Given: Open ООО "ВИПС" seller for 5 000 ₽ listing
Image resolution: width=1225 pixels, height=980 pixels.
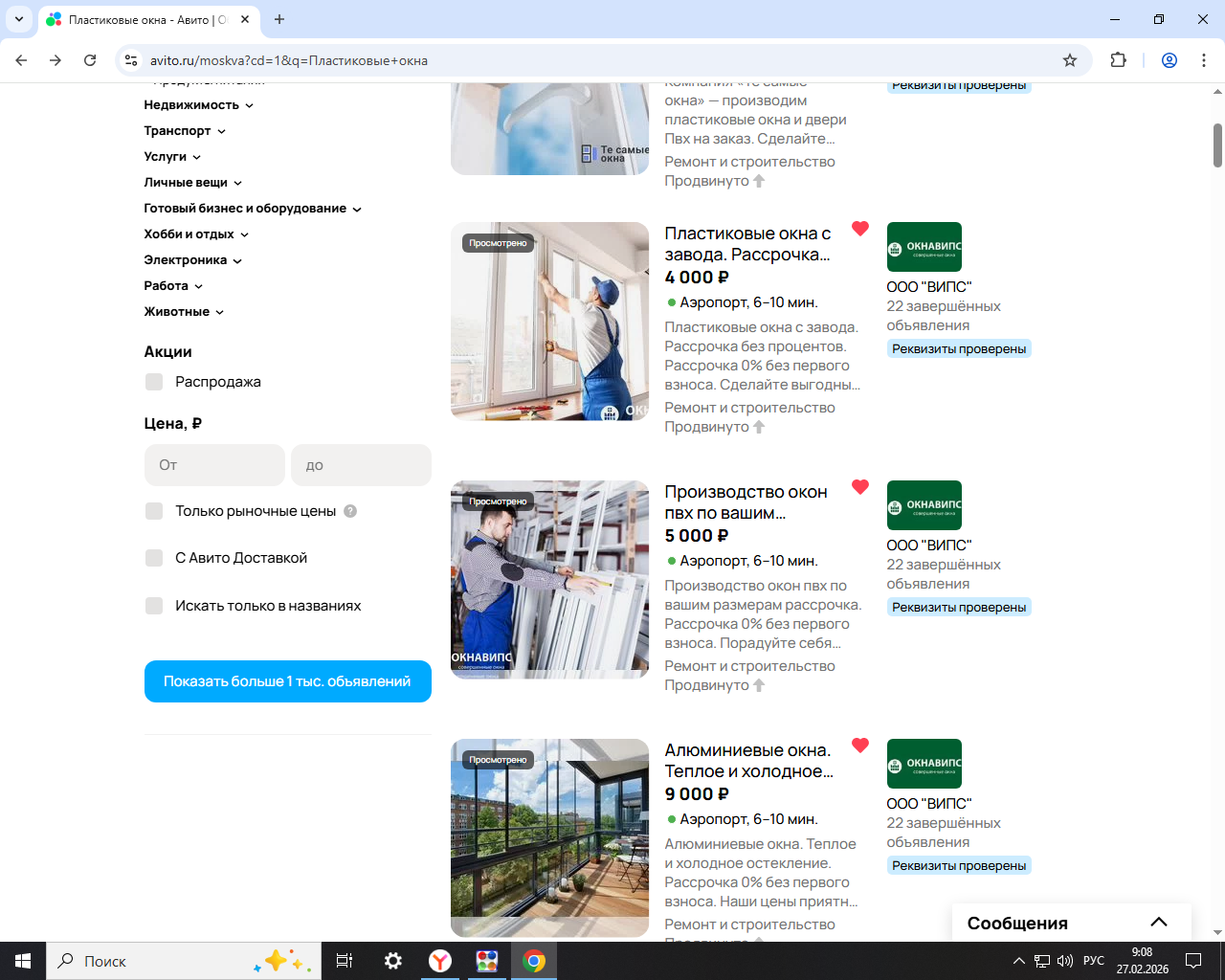Looking at the screenshot, I should (929, 546).
